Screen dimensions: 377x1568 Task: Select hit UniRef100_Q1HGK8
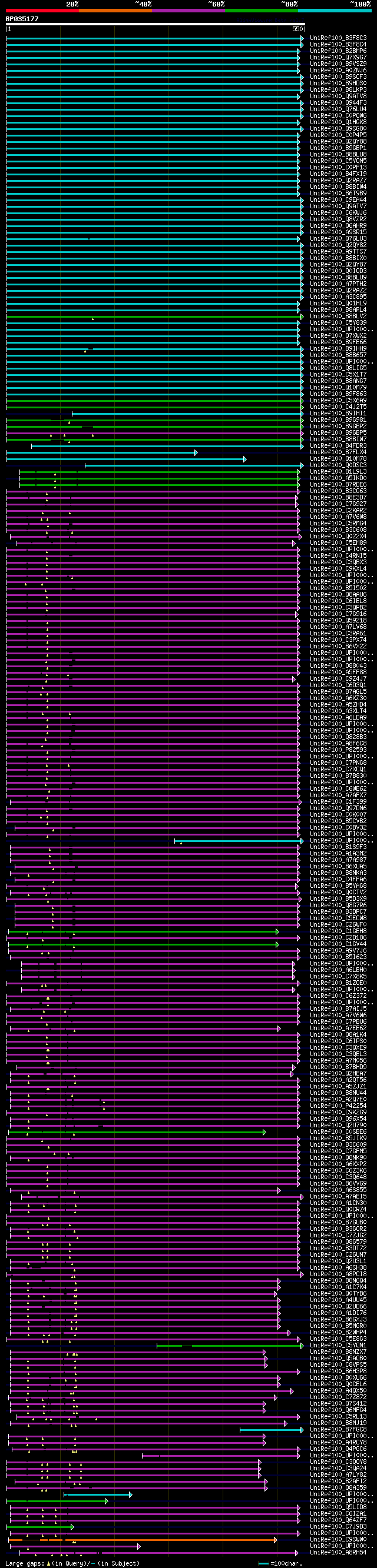[x=338, y=122]
